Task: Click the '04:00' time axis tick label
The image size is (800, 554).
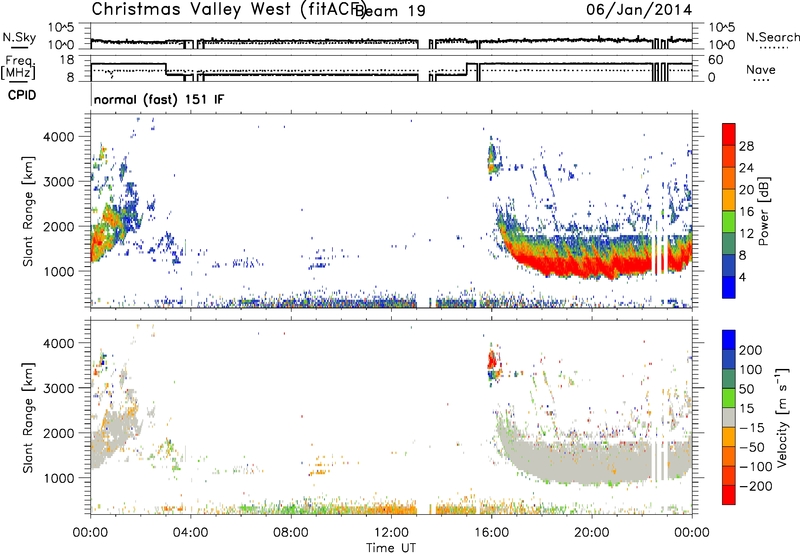Action: pos(190,533)
